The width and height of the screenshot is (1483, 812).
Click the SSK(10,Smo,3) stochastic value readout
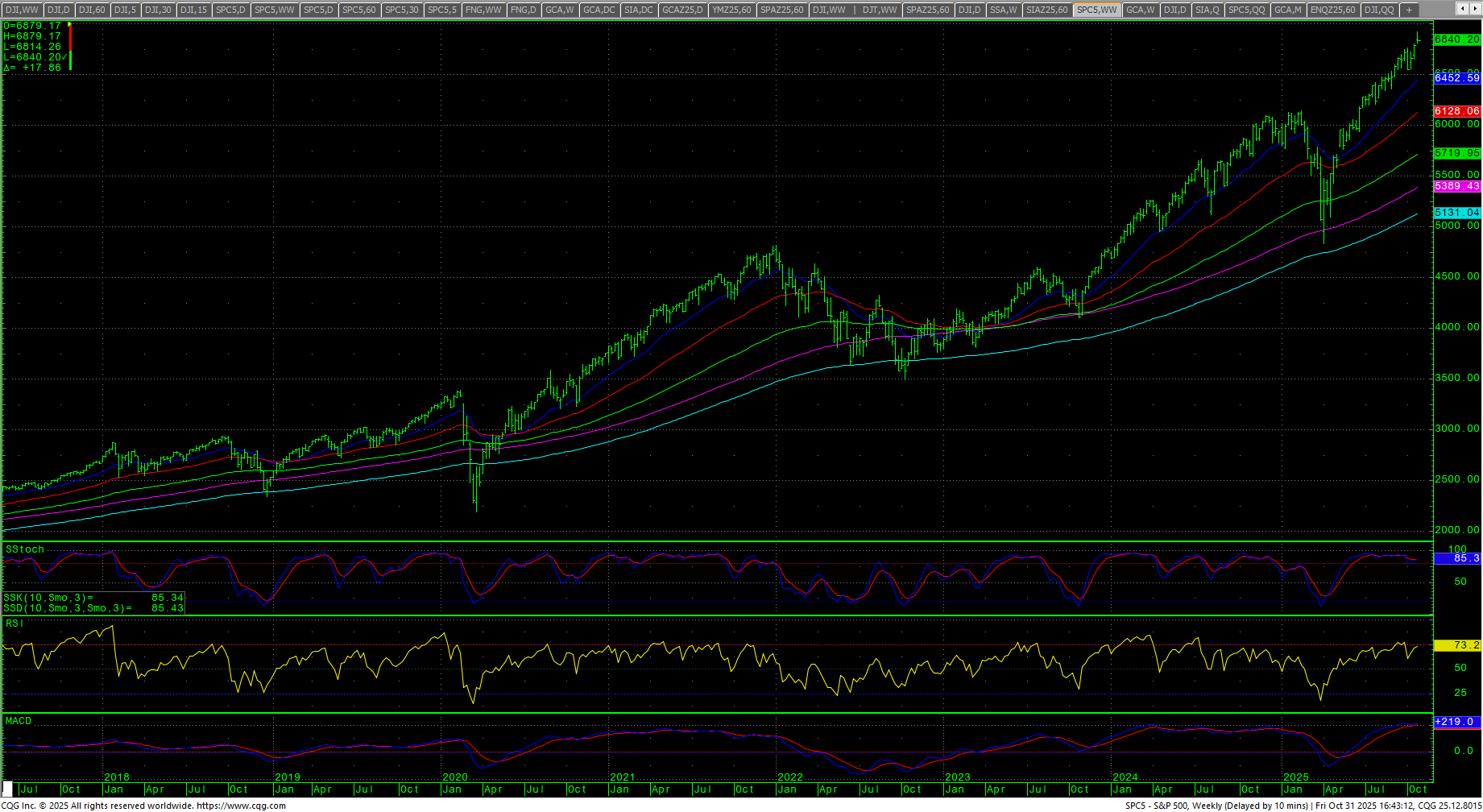click(x=93, y=598)
